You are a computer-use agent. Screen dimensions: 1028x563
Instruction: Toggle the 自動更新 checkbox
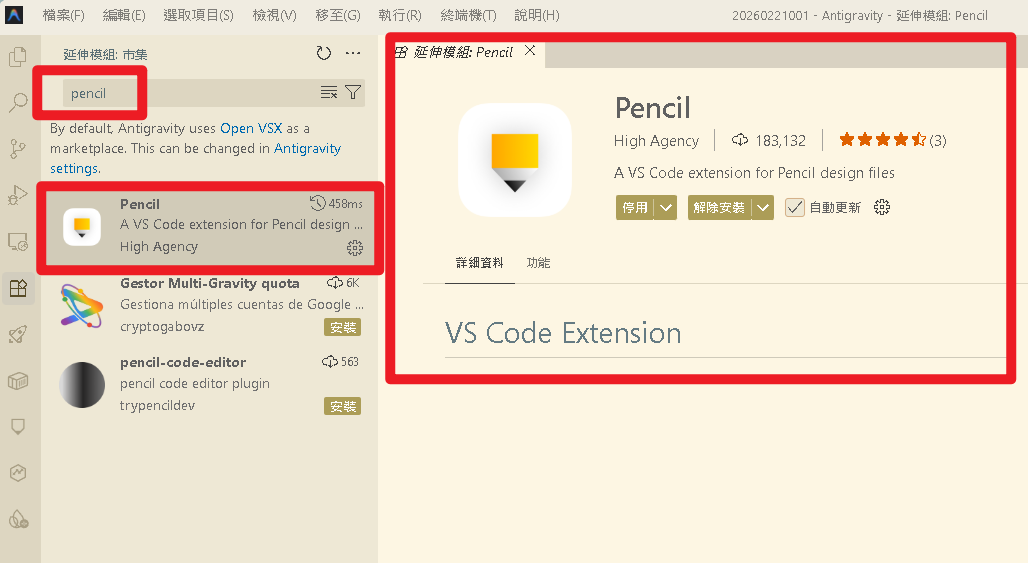coord(795,207)
